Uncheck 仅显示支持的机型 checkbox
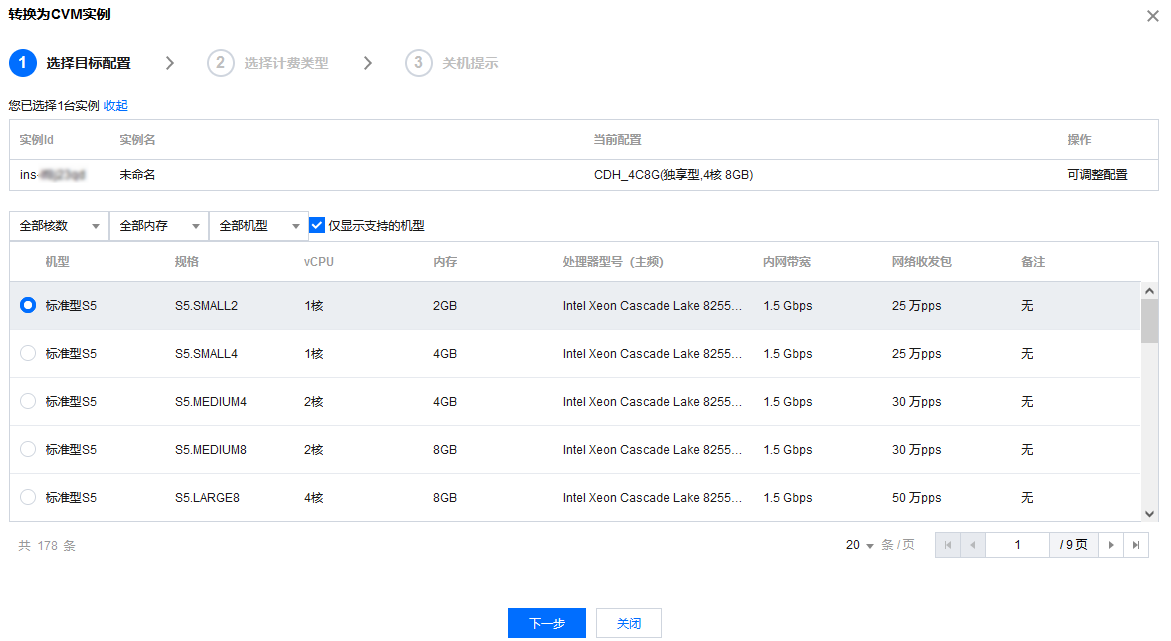 pos(317,225)
